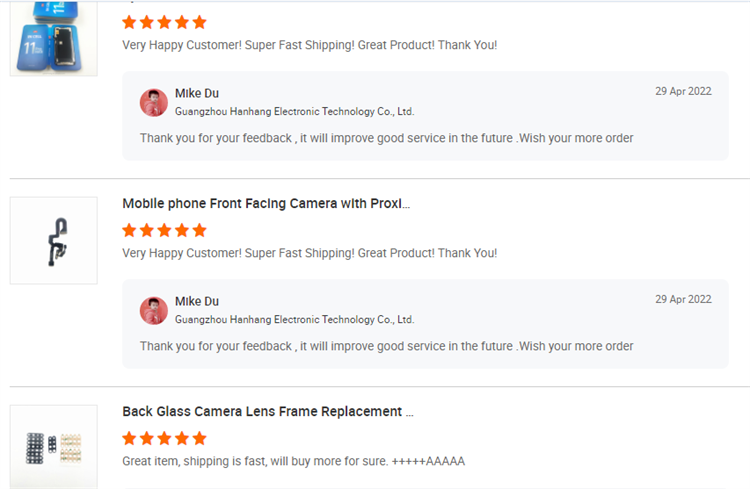Screen dimensions: 750x489
Task: Click Guangzhou Hanhang company under Front Facing Camera review
Action: click(x=294, y=320)
